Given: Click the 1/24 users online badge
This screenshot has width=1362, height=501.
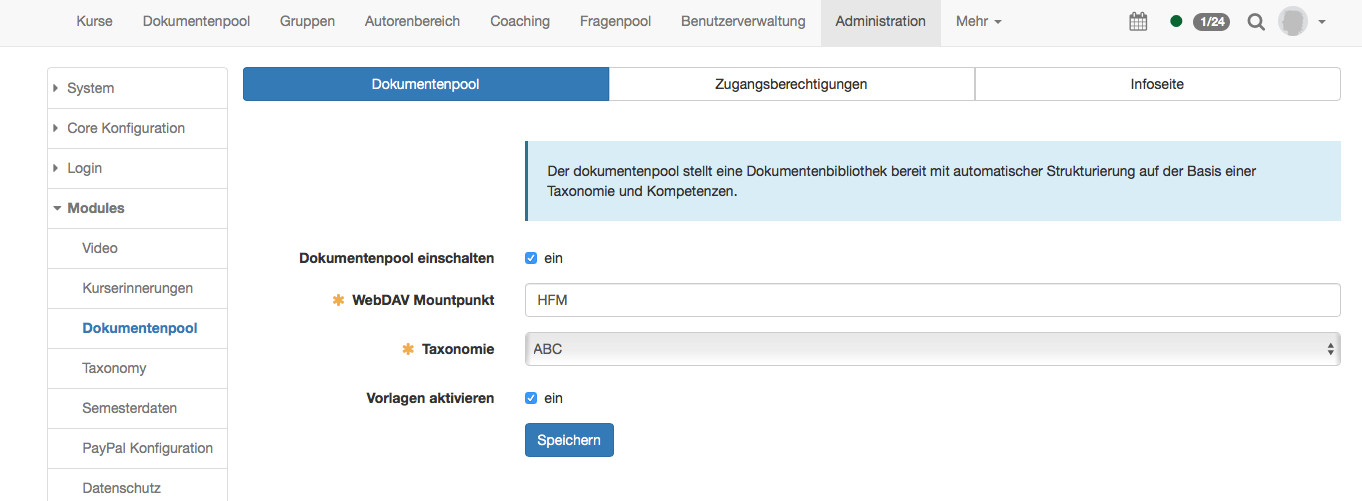Looking at the screenshot, I should (1211, 22).
